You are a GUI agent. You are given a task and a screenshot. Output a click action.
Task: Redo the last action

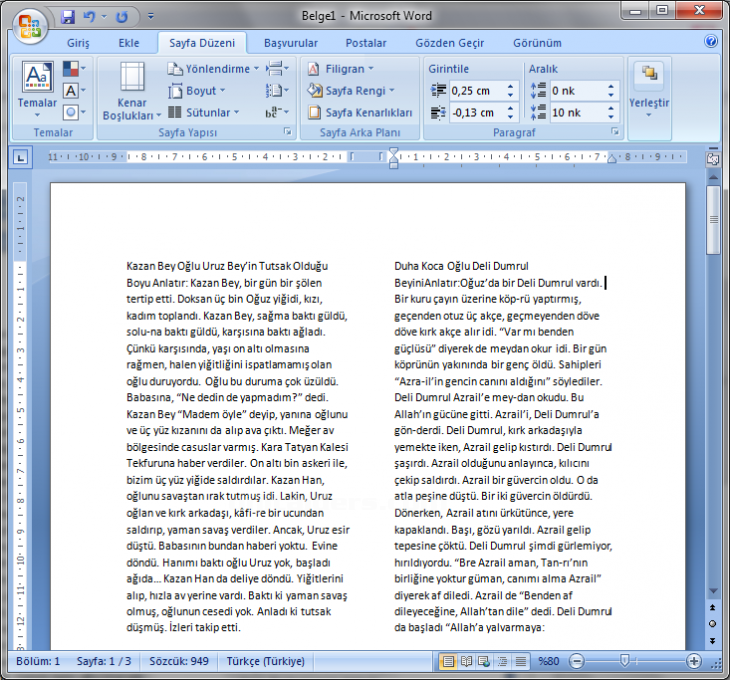click(122, 17)
